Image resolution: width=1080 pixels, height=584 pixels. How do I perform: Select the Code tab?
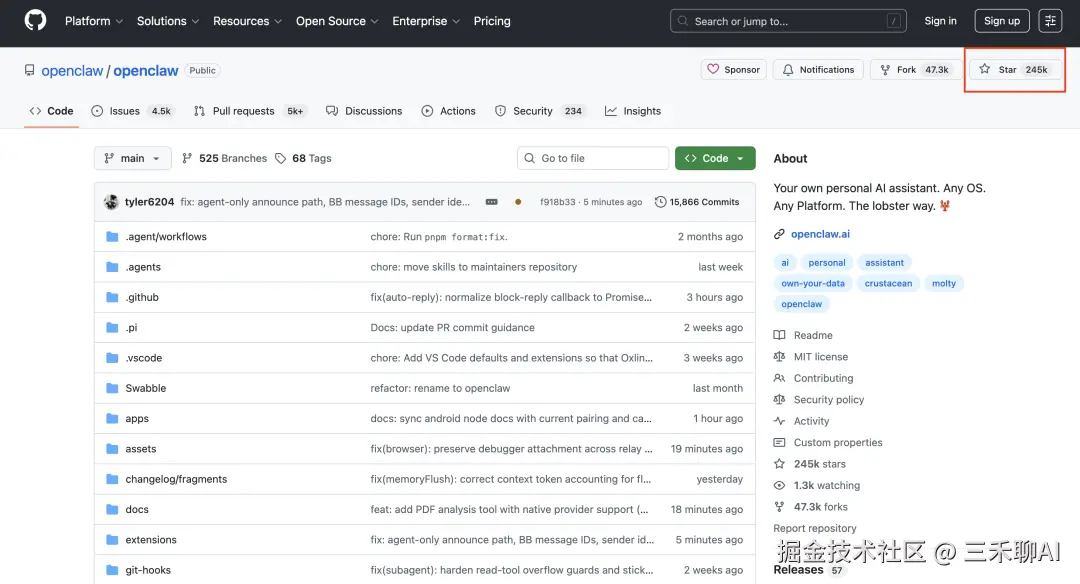click(52, 111)
